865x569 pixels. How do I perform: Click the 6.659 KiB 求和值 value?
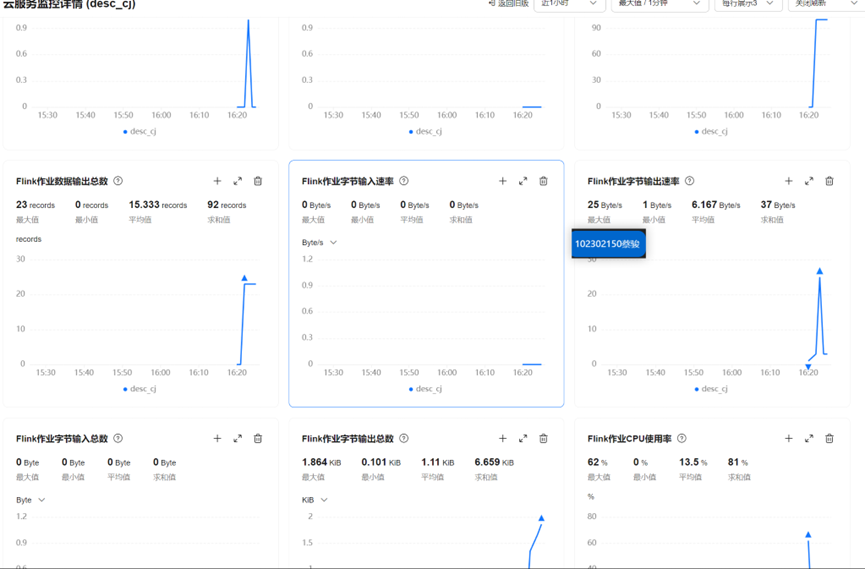tap(494, 462)
